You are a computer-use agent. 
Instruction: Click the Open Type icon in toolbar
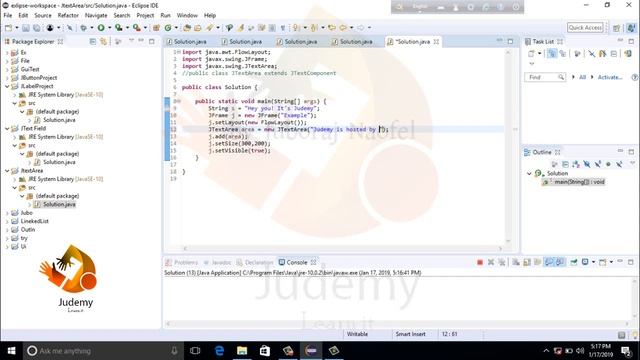187,28
